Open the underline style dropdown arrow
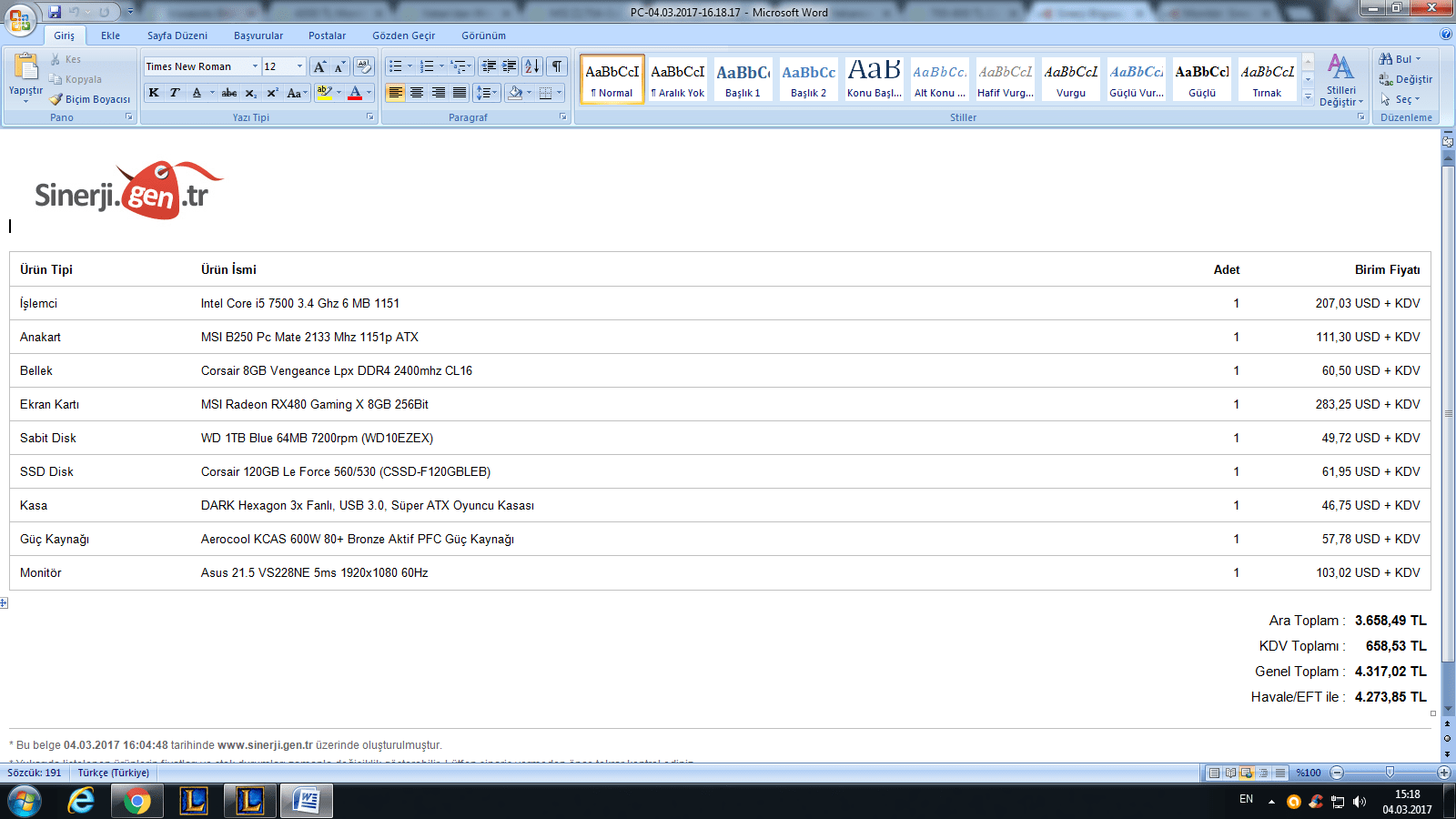Screen dimensions: 1456x819 tap(212, 93)
